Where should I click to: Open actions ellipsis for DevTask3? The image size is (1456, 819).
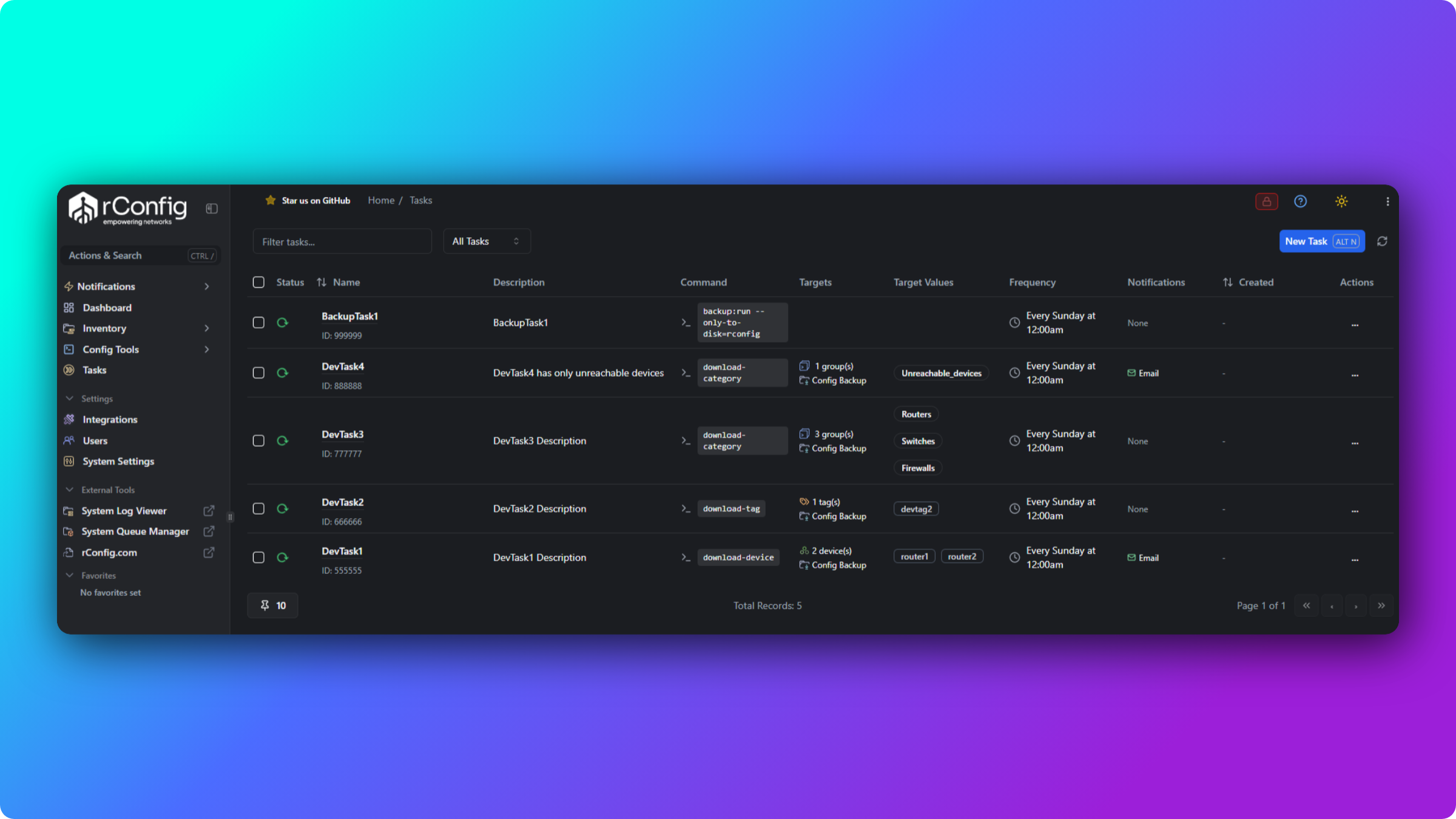pos(1355,443)
